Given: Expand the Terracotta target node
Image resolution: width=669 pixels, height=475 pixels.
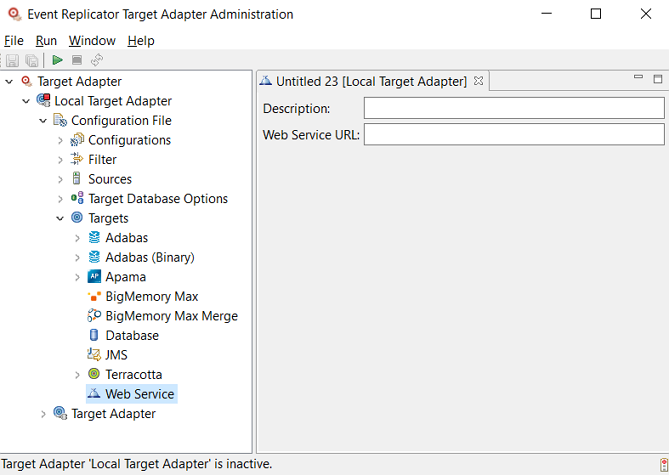Looking at the screenshot, I should (78, 375).
